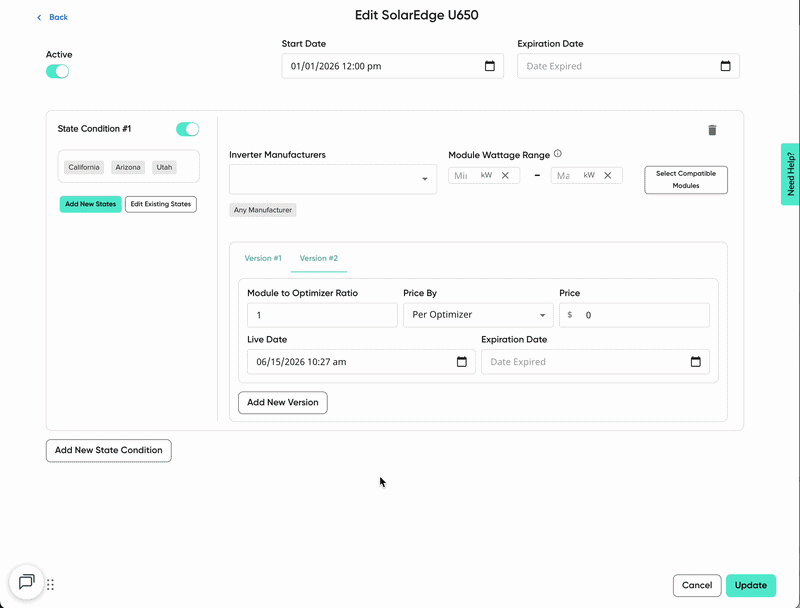Image resolution: width=800 pixels, height=608 pixels.
Task: Open calendar icon in Live Date field
Action: 461,362
